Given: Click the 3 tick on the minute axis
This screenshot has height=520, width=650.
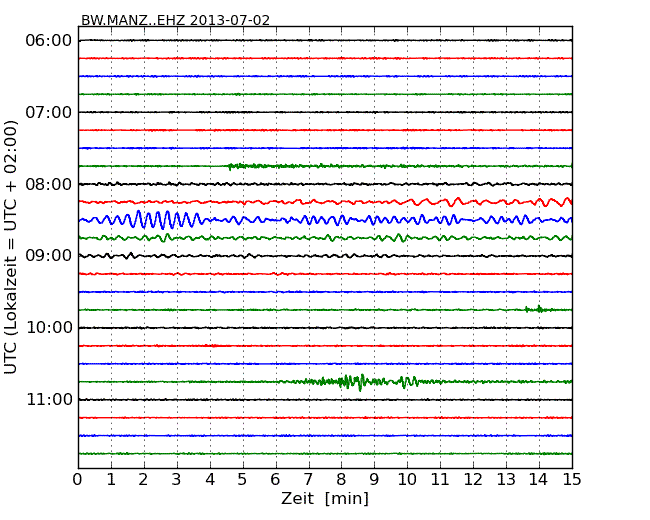Looking at the screenshot, I should (177, 479).
